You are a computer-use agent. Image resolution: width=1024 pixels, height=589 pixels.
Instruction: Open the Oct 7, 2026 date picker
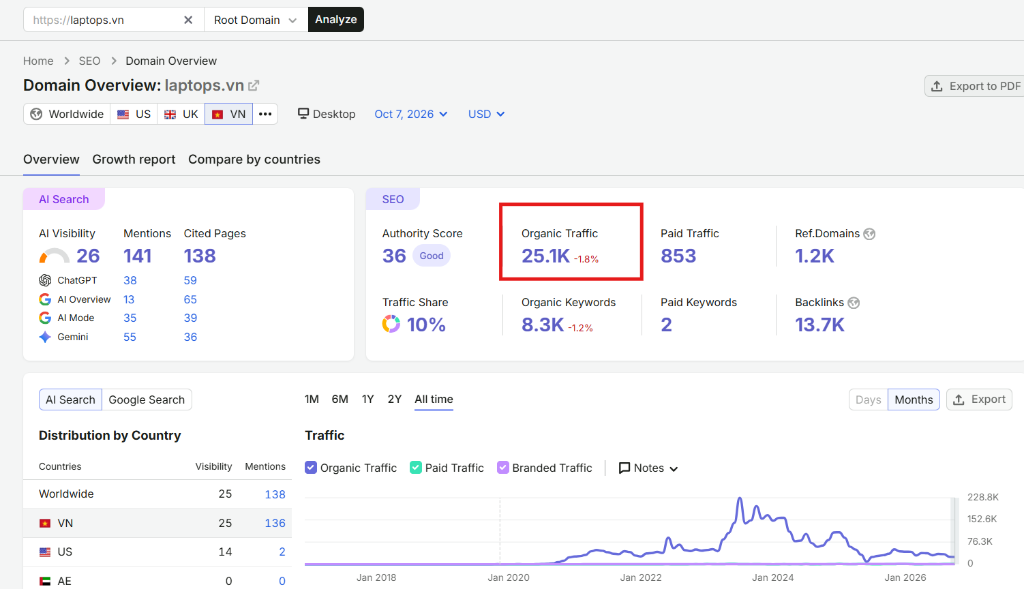point(411,114)
